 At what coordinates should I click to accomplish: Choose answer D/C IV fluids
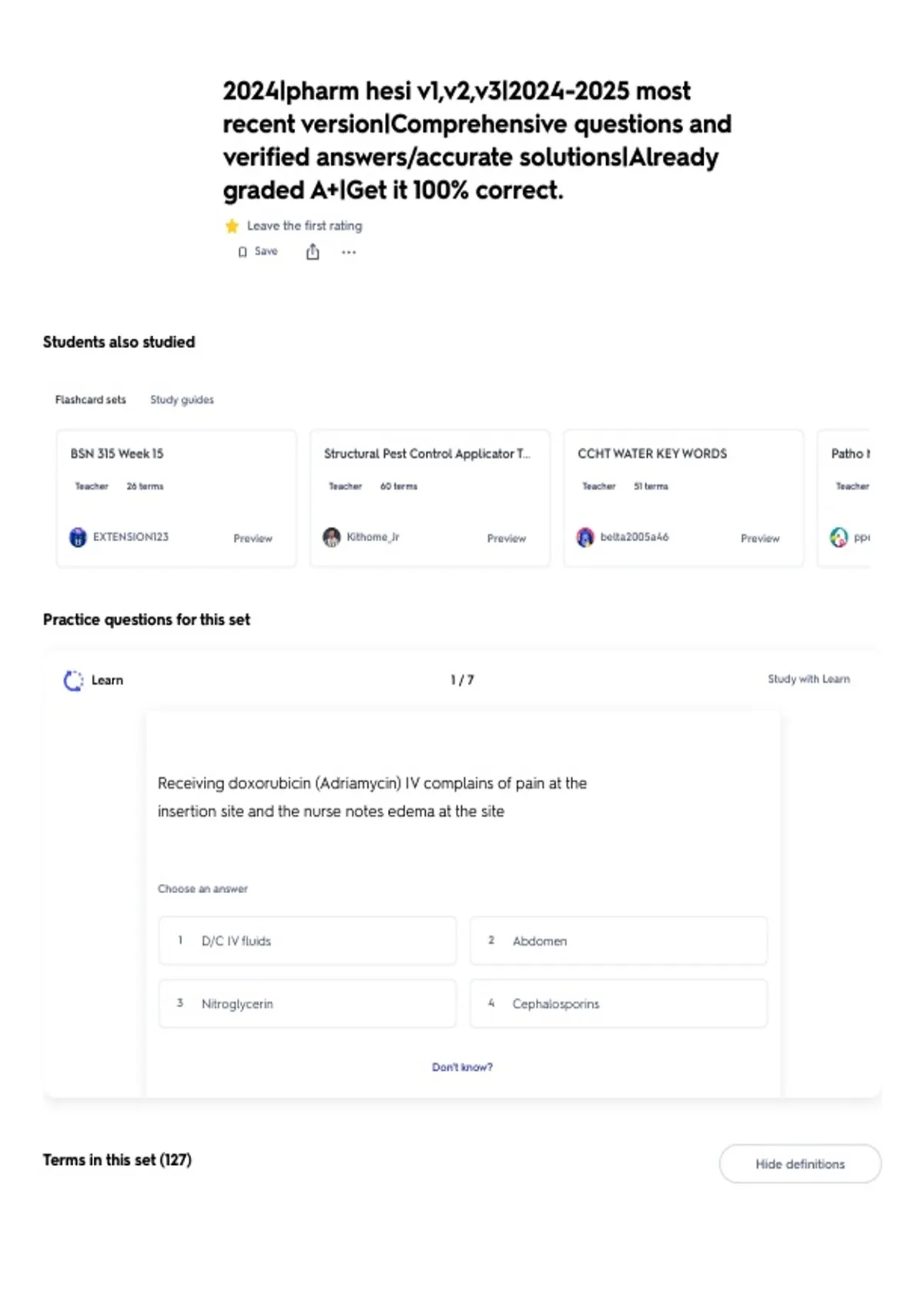[x=307, y=940]
